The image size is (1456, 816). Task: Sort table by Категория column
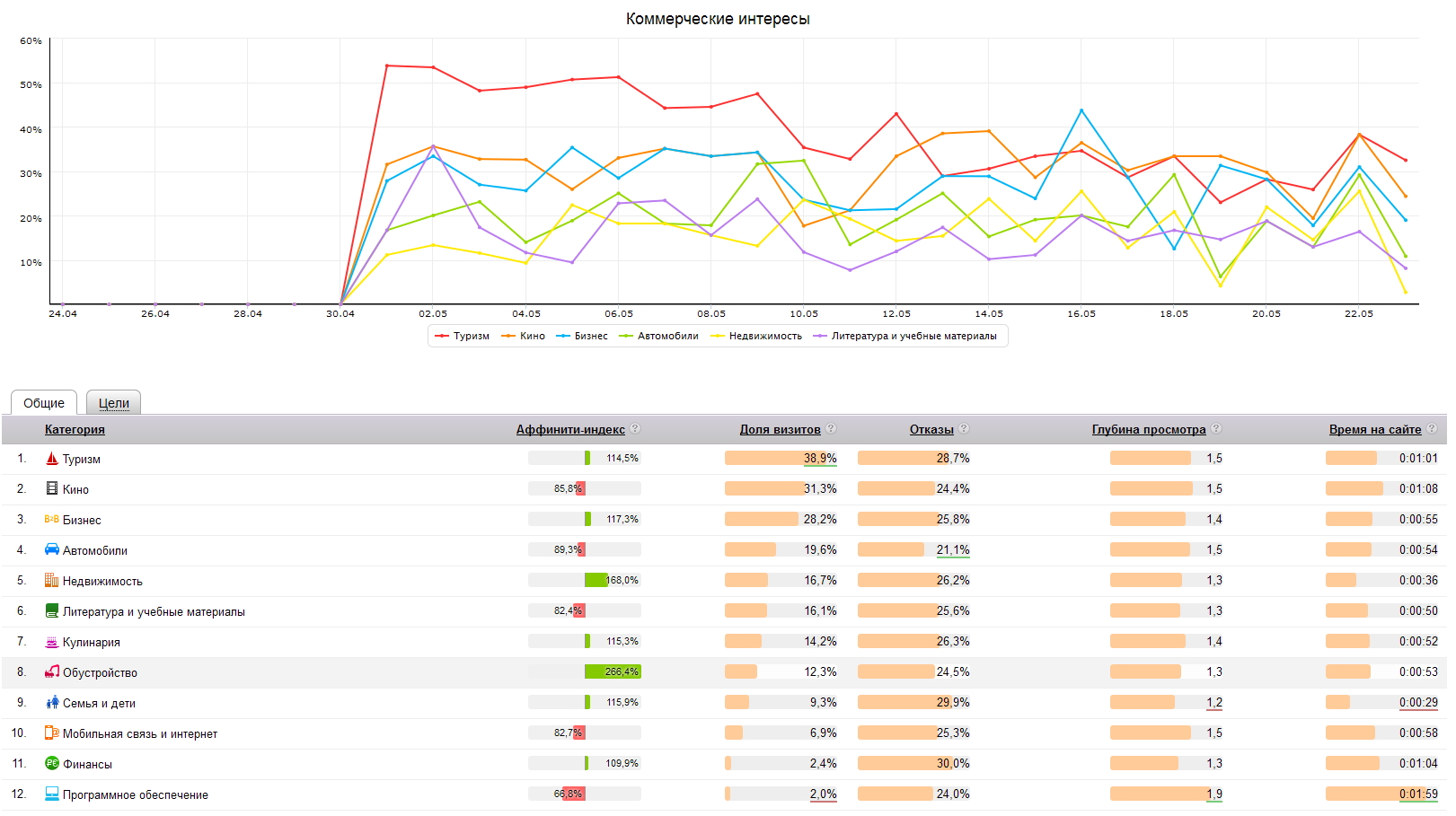pyautogui.click(x=75, y=429)
